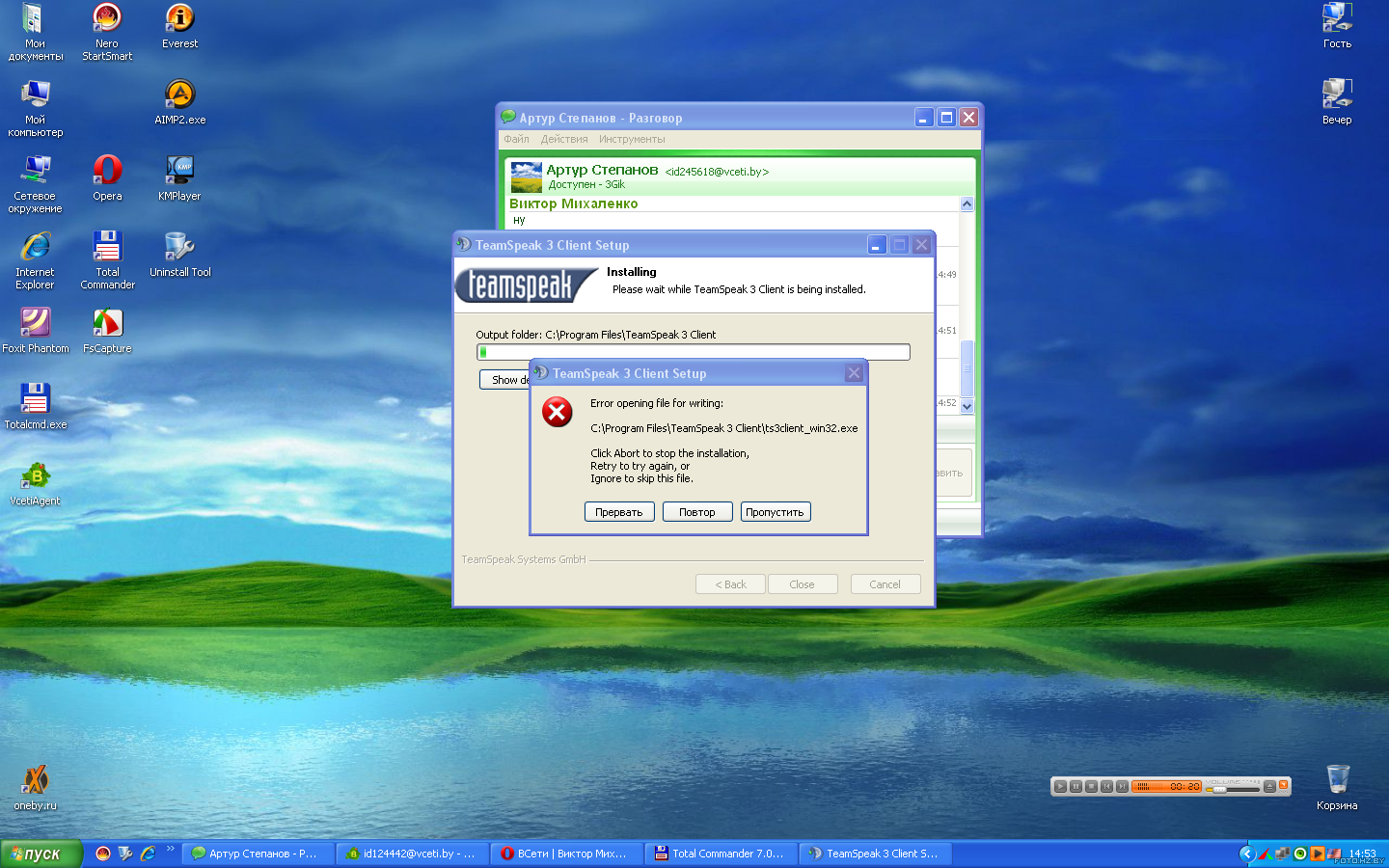
Task: Open the Everest desktop icon
Action: 179,26
